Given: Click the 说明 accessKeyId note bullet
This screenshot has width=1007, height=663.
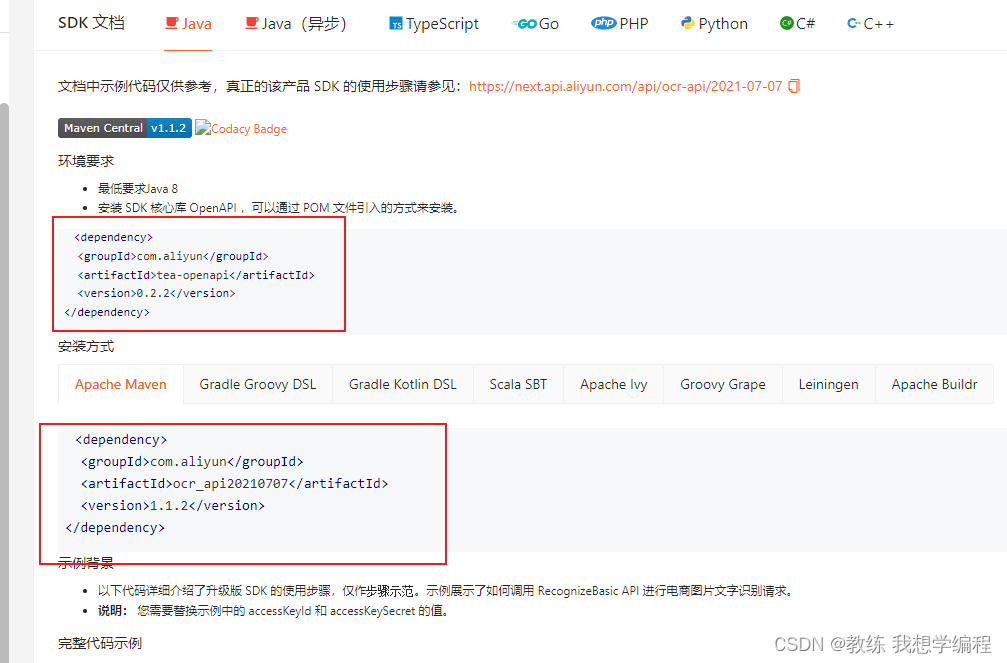Looking at the screenshot, I should (x=274, y=611).
